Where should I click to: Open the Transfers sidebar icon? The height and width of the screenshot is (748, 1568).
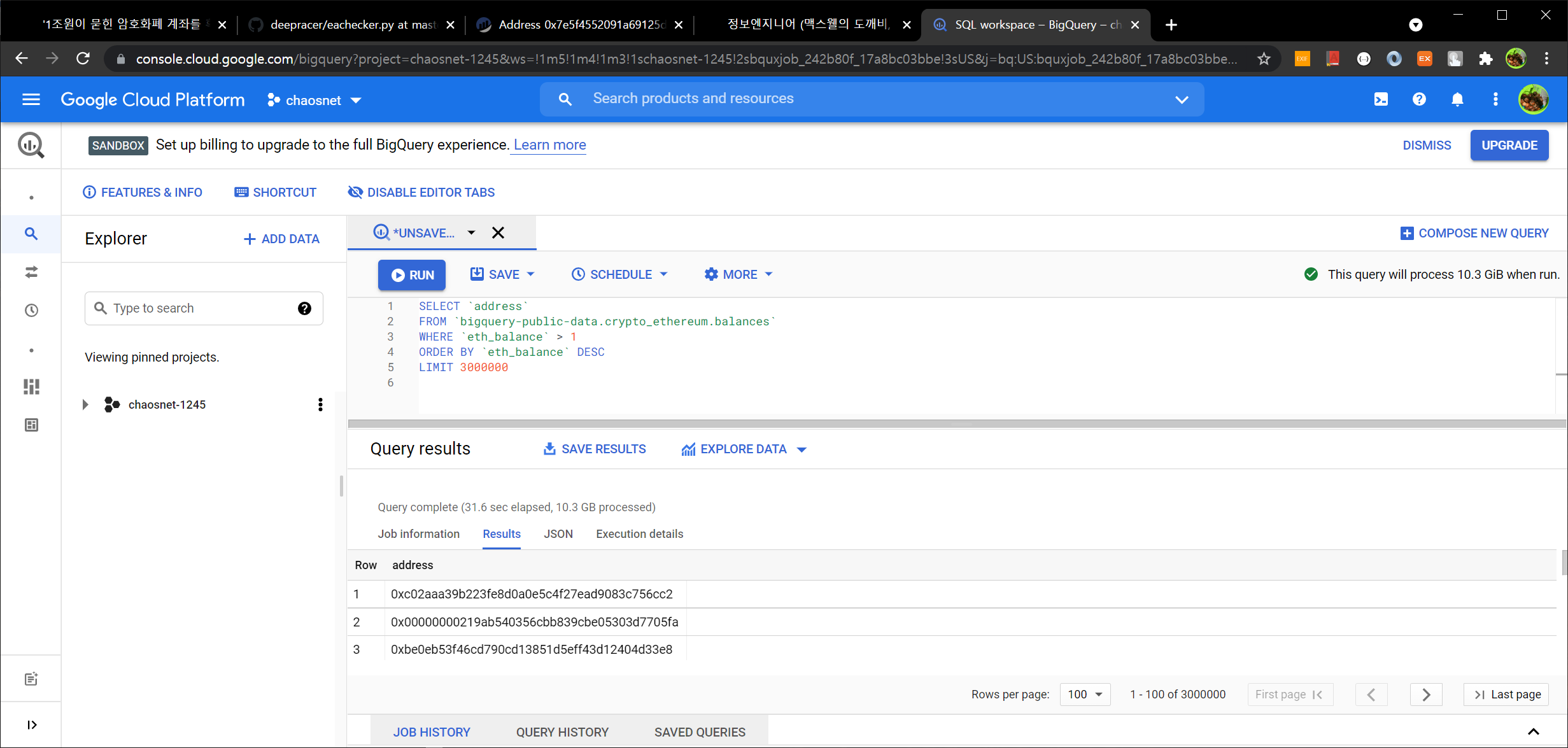[31, 272]
